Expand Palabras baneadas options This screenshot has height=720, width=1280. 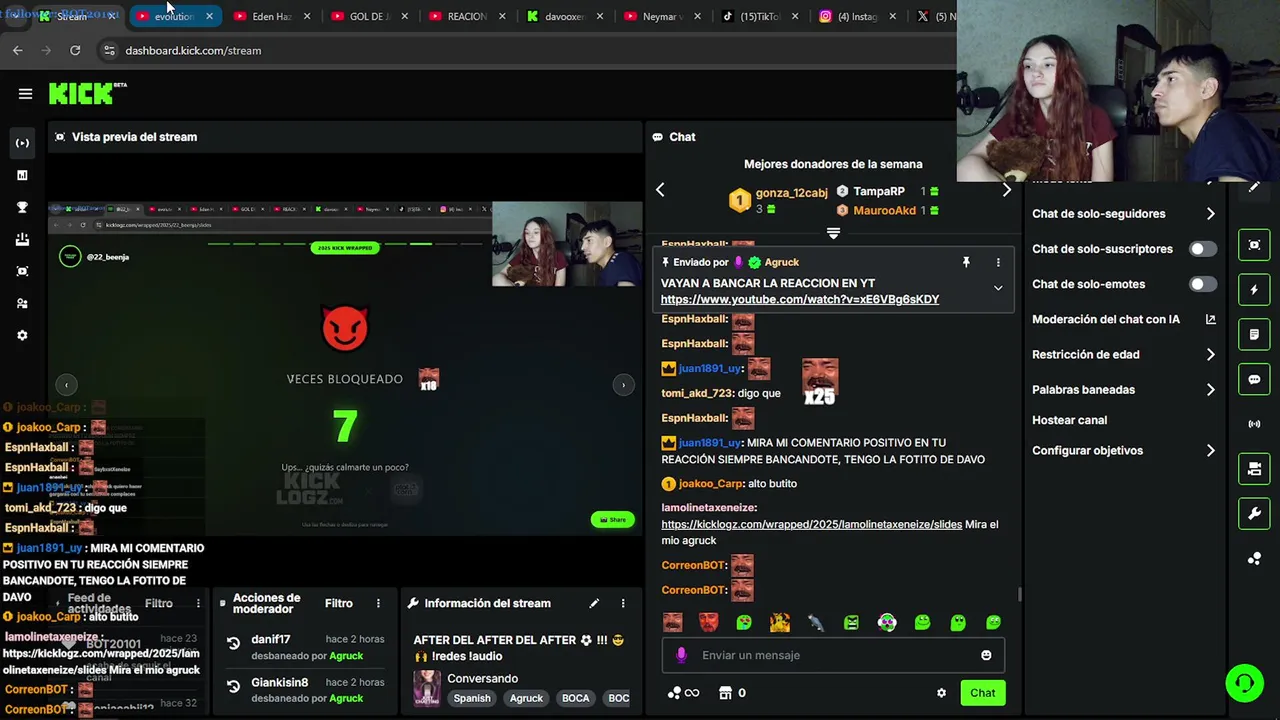[x=1210, y=389]
